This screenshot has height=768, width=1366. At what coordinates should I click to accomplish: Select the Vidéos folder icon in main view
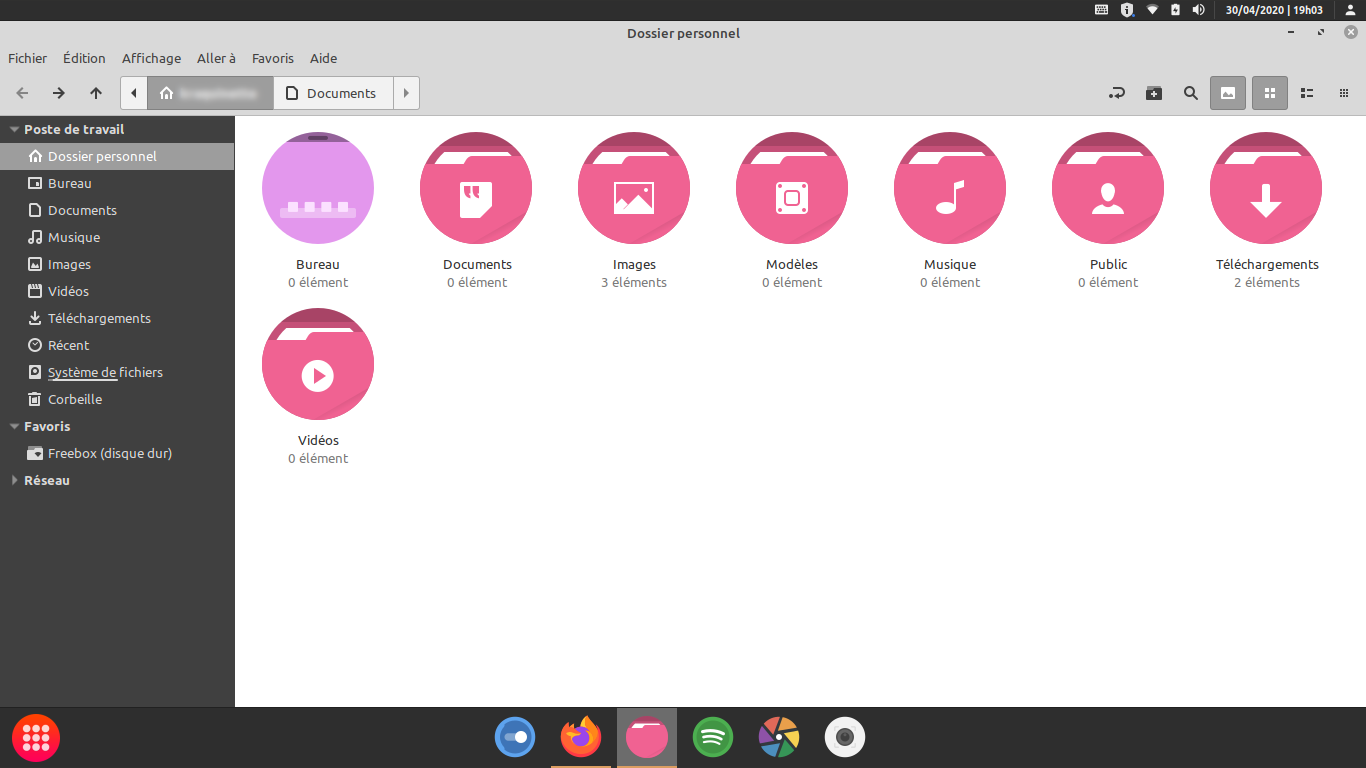pyautogui.click(x=318, y=364)
